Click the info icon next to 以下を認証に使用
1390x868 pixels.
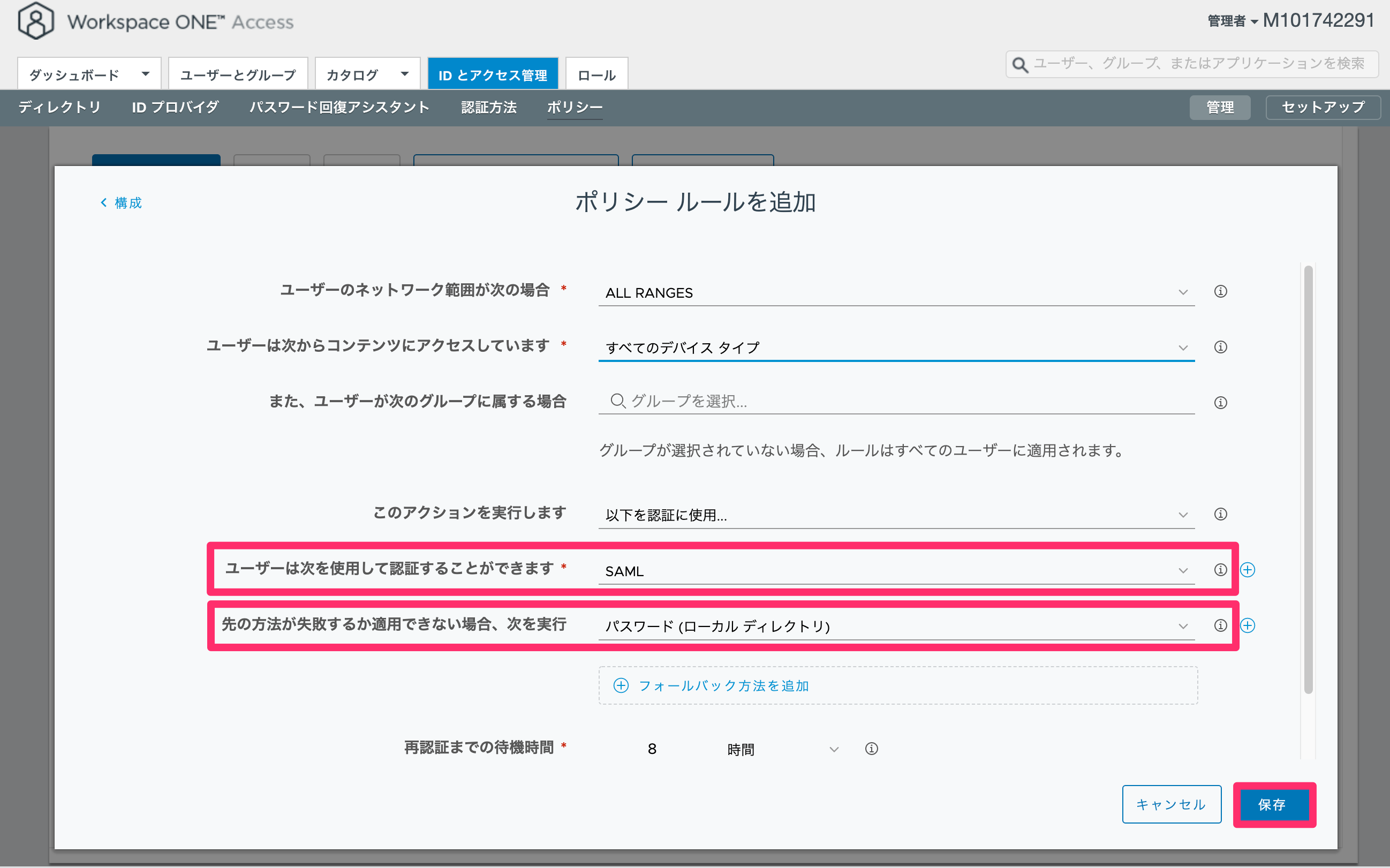[1220, 514]
